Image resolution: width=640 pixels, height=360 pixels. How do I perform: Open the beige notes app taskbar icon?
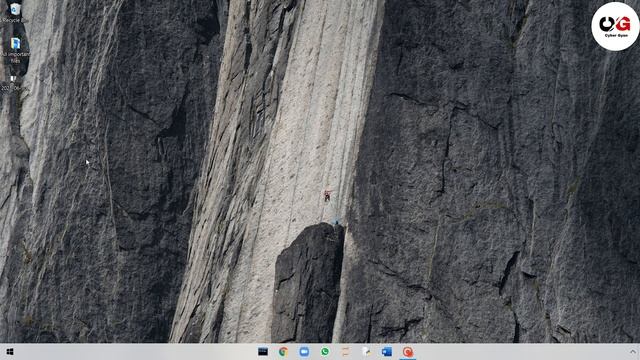(x=345, y=351)
